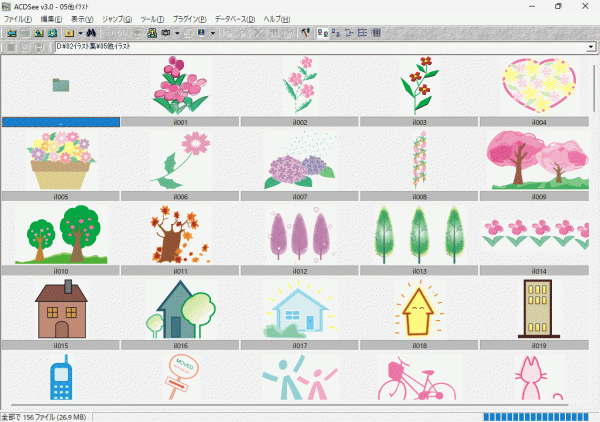Click the refresh icon in the toolbar

tap(52, 33)
